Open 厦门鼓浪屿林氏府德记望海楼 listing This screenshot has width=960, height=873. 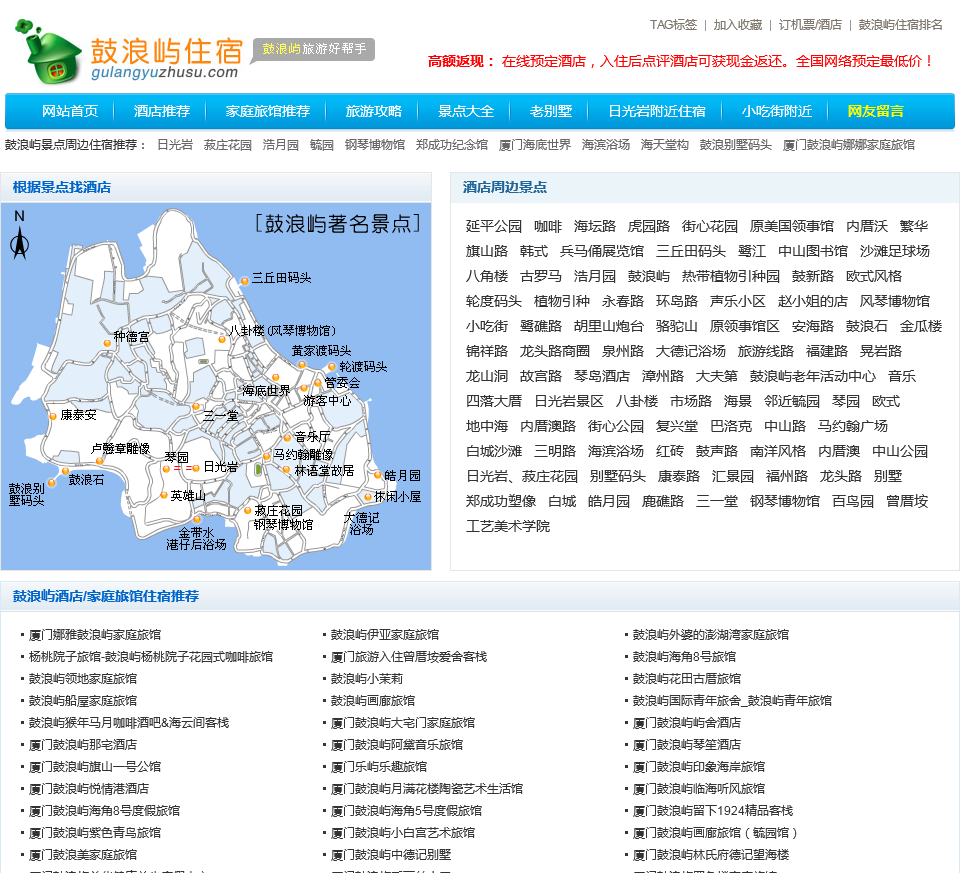pos(710,855)
